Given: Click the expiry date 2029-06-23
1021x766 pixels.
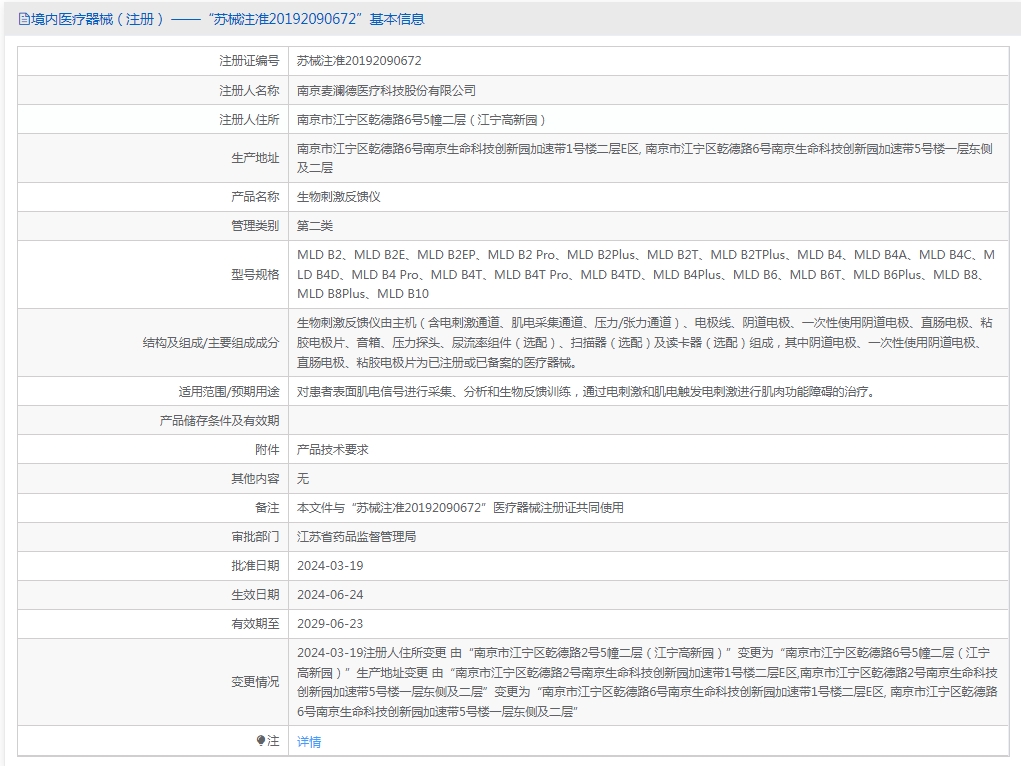Looking at the screenshot, I should pyautogui.click(x=330, y=624).
